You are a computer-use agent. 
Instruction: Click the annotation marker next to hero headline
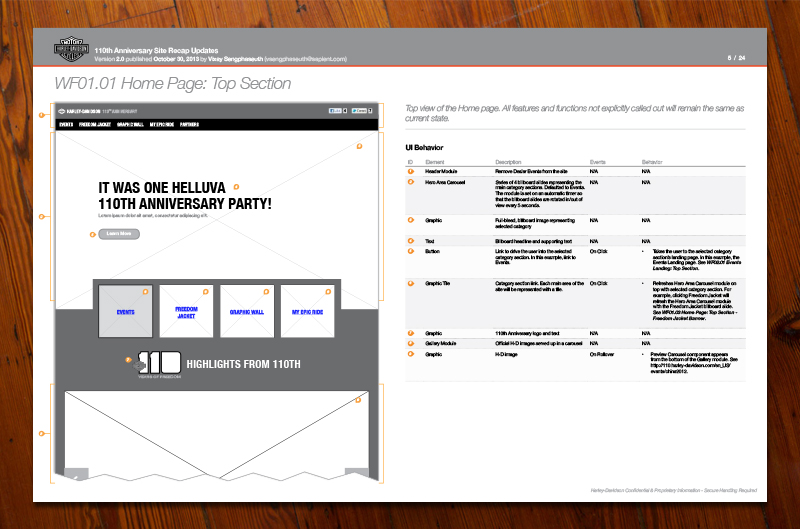coord(236,187)
